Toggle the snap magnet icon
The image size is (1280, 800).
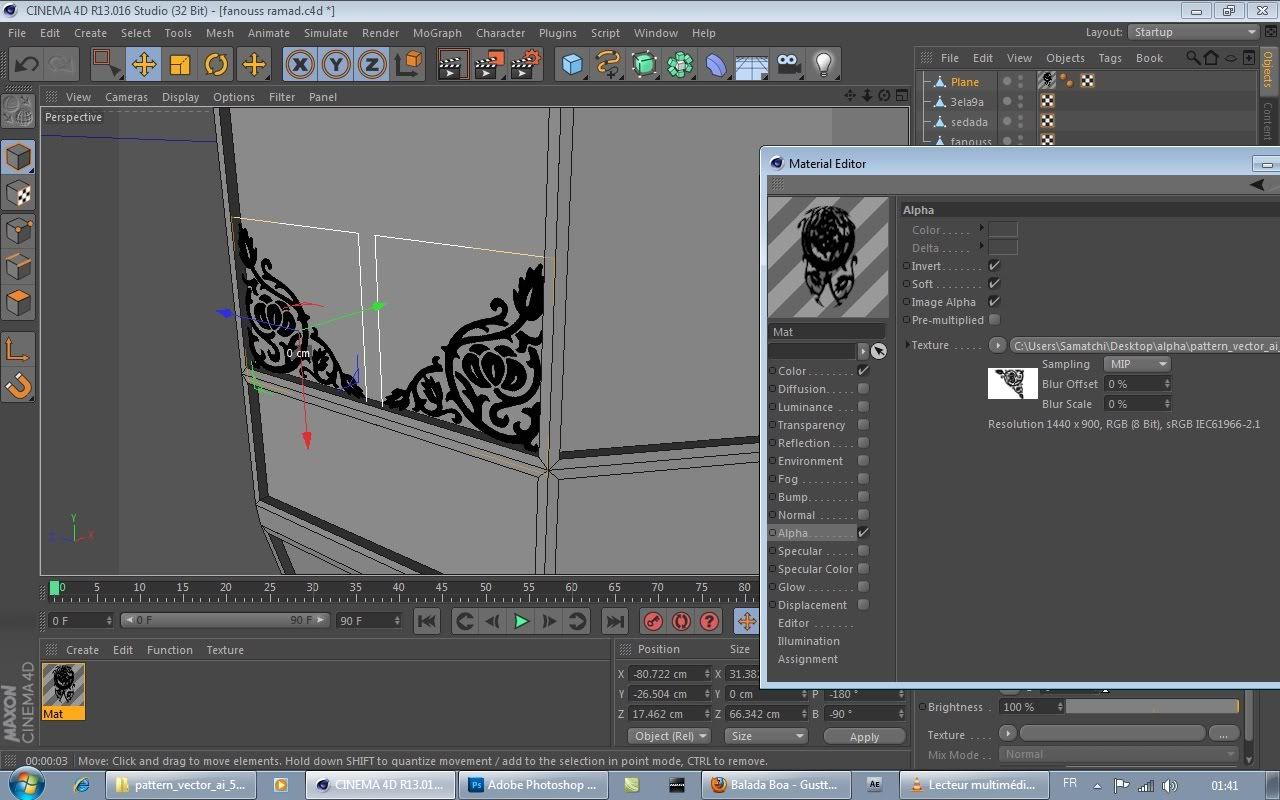tap(19, 385)
